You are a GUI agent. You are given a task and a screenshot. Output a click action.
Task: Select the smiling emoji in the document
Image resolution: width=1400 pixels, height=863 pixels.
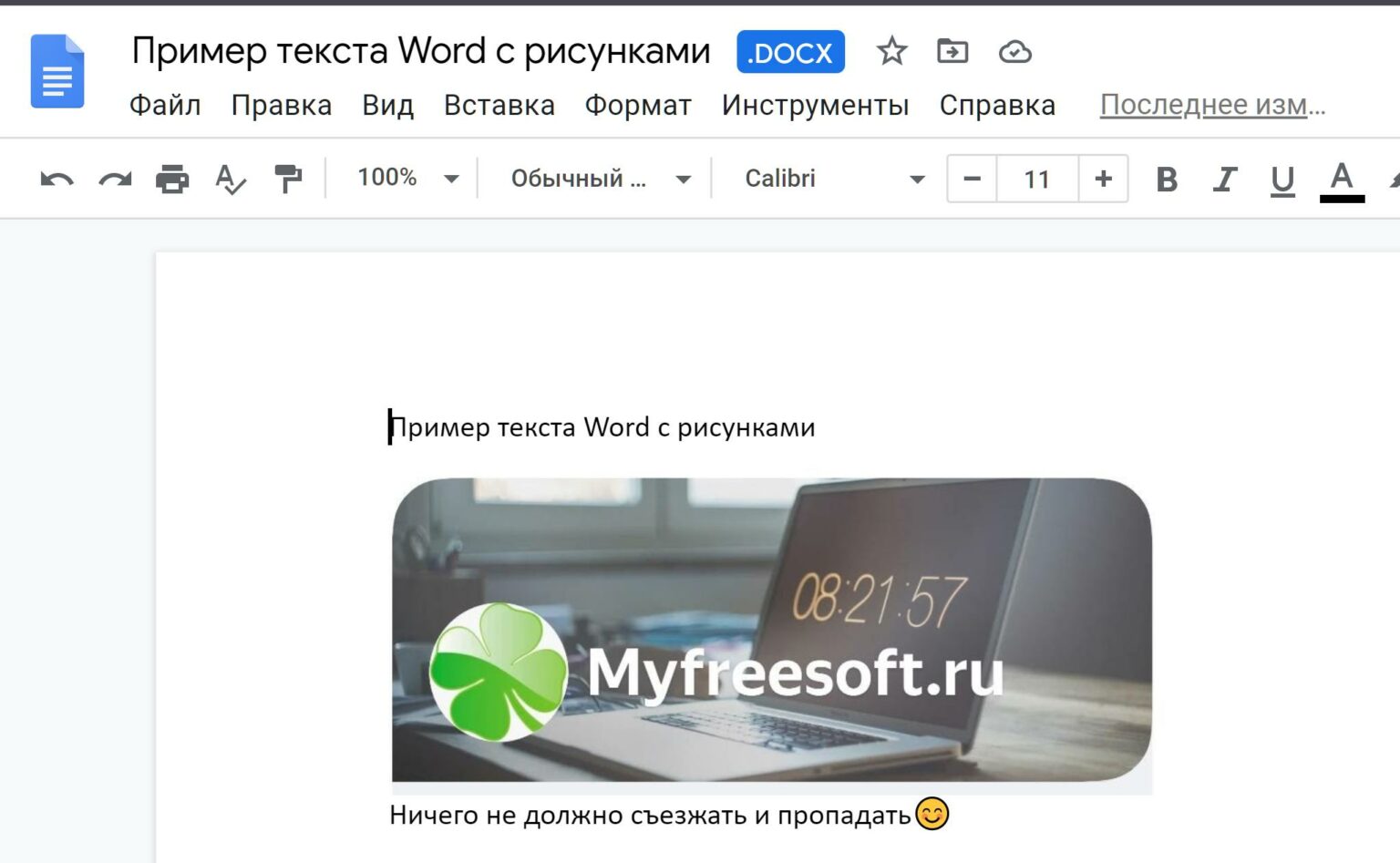932,813
